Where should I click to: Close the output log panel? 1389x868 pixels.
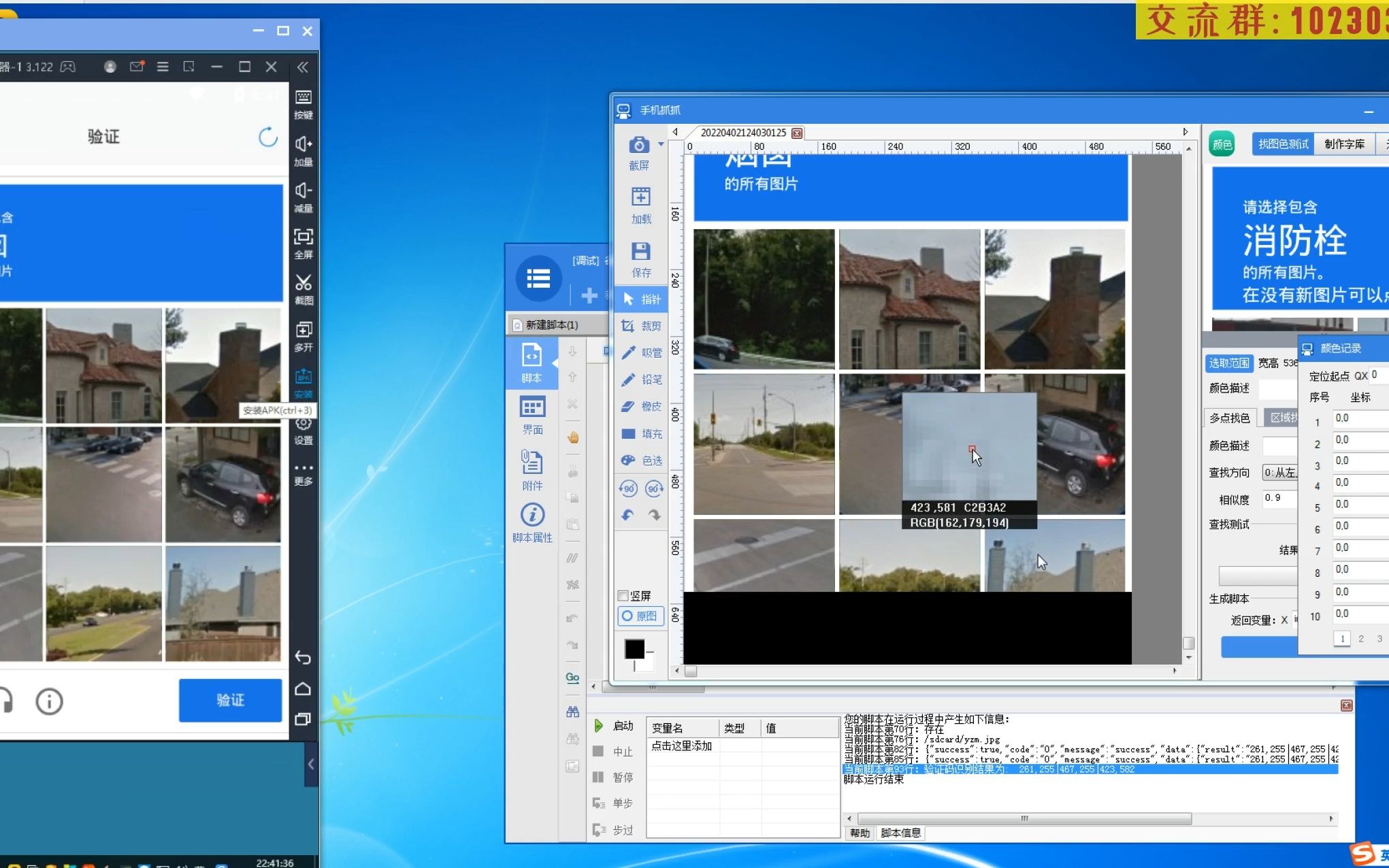click(1346, 706)
